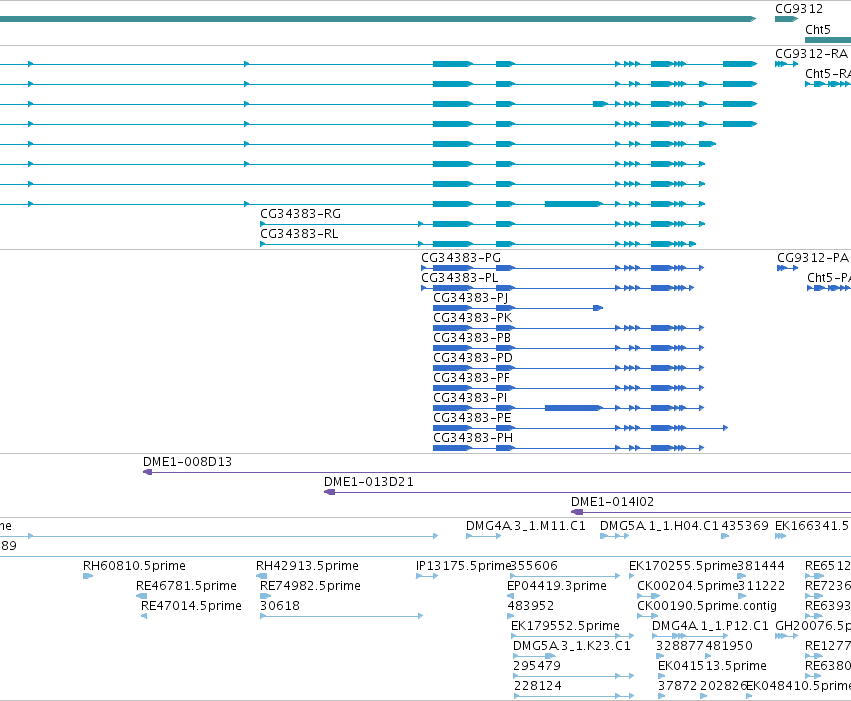Select CG34383-PK protein label
This screenshot has width=851, height=701.
473,318
